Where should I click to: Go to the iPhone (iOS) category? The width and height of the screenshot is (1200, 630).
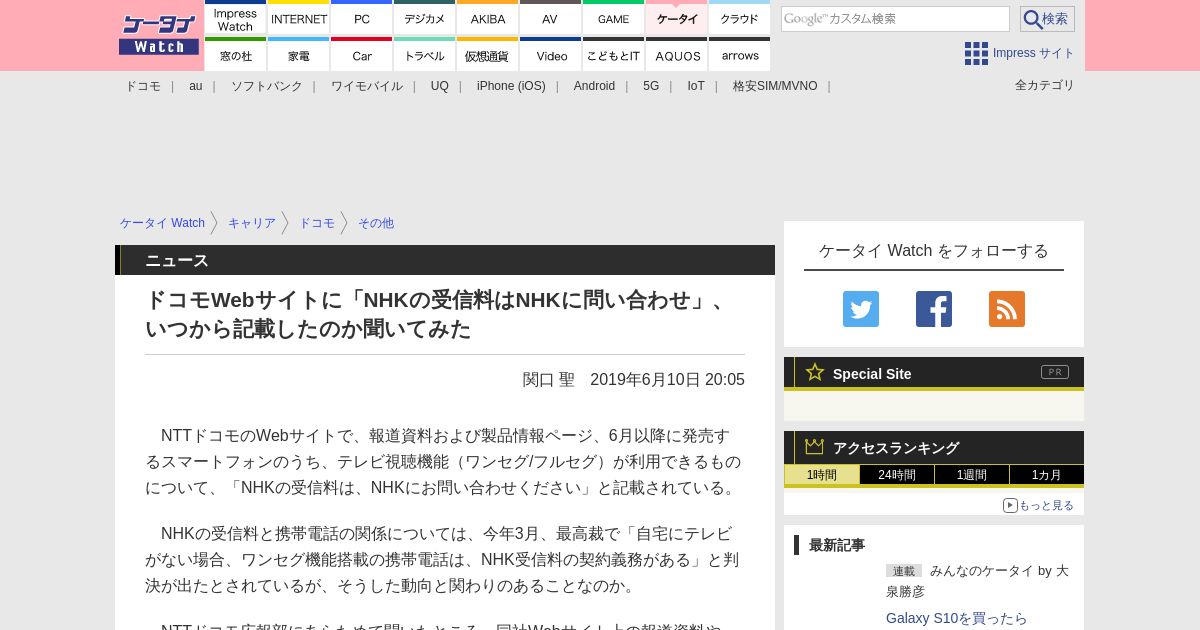511,86
